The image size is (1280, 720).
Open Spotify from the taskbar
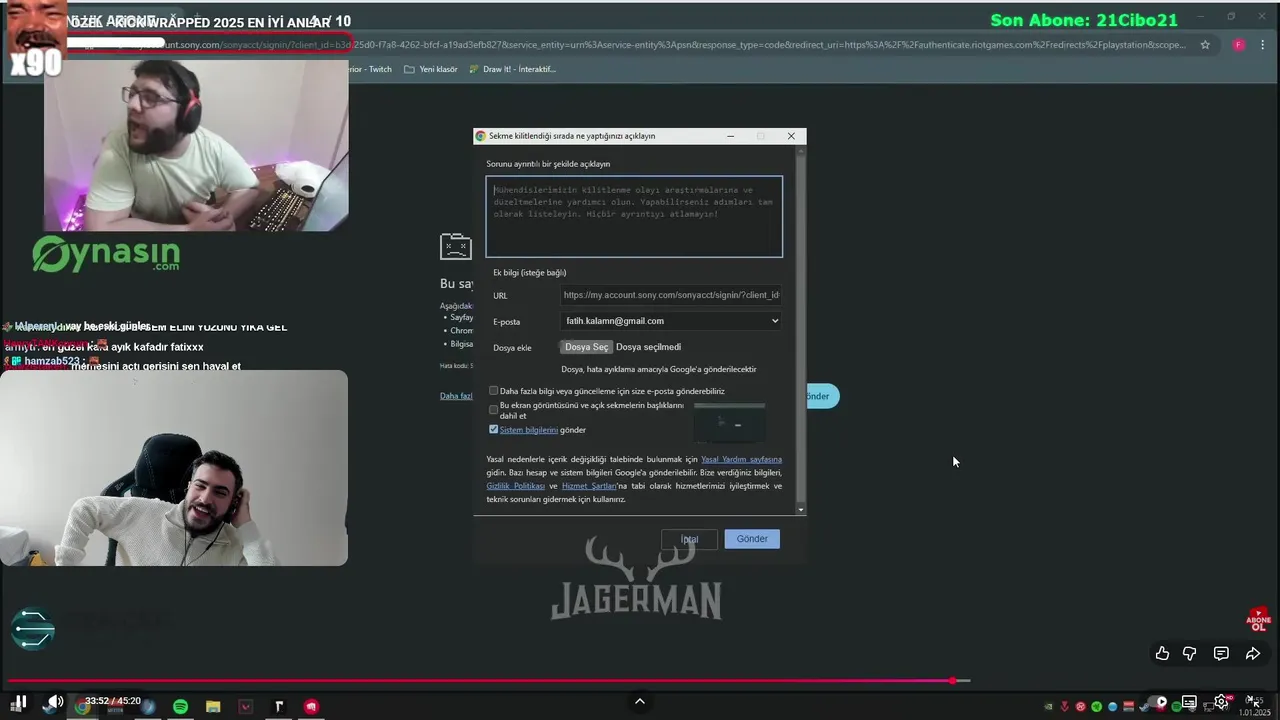(180, 707)
